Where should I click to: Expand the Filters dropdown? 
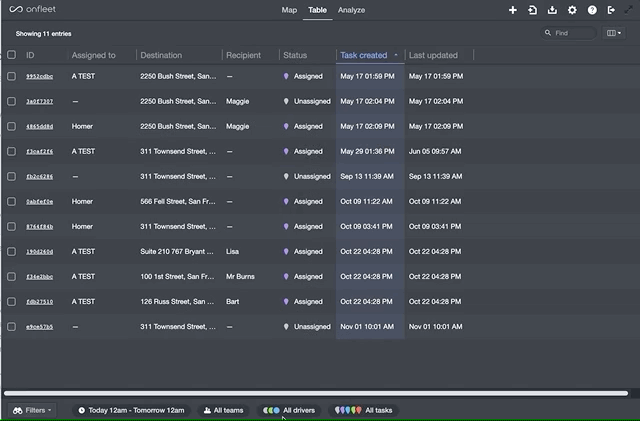pos(32,410)
